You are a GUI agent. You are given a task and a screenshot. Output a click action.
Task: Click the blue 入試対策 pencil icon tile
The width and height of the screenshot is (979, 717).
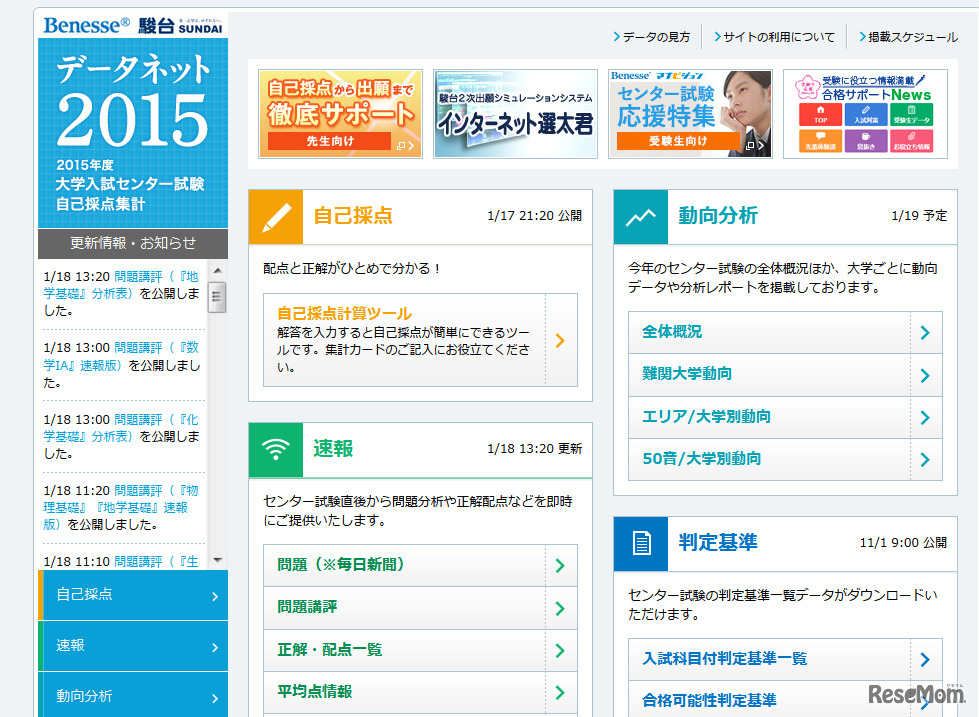865,114
